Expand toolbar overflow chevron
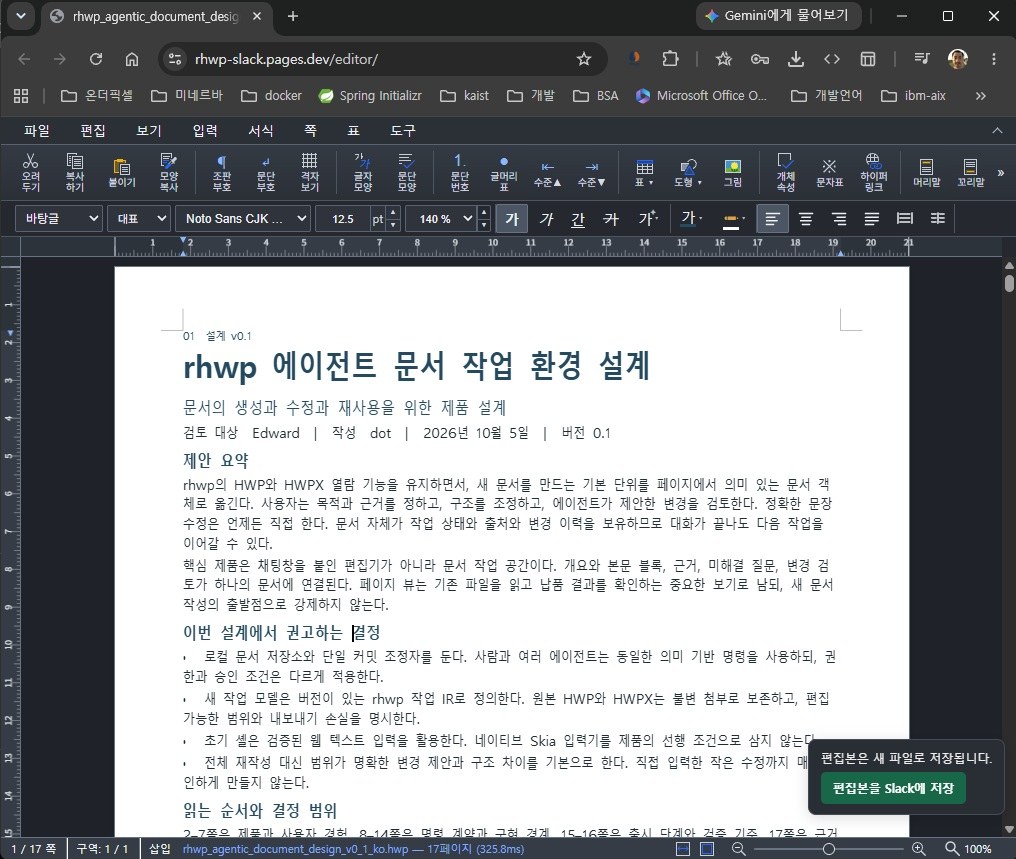Screen dimensions: 1016x859 coord(1000,172)
